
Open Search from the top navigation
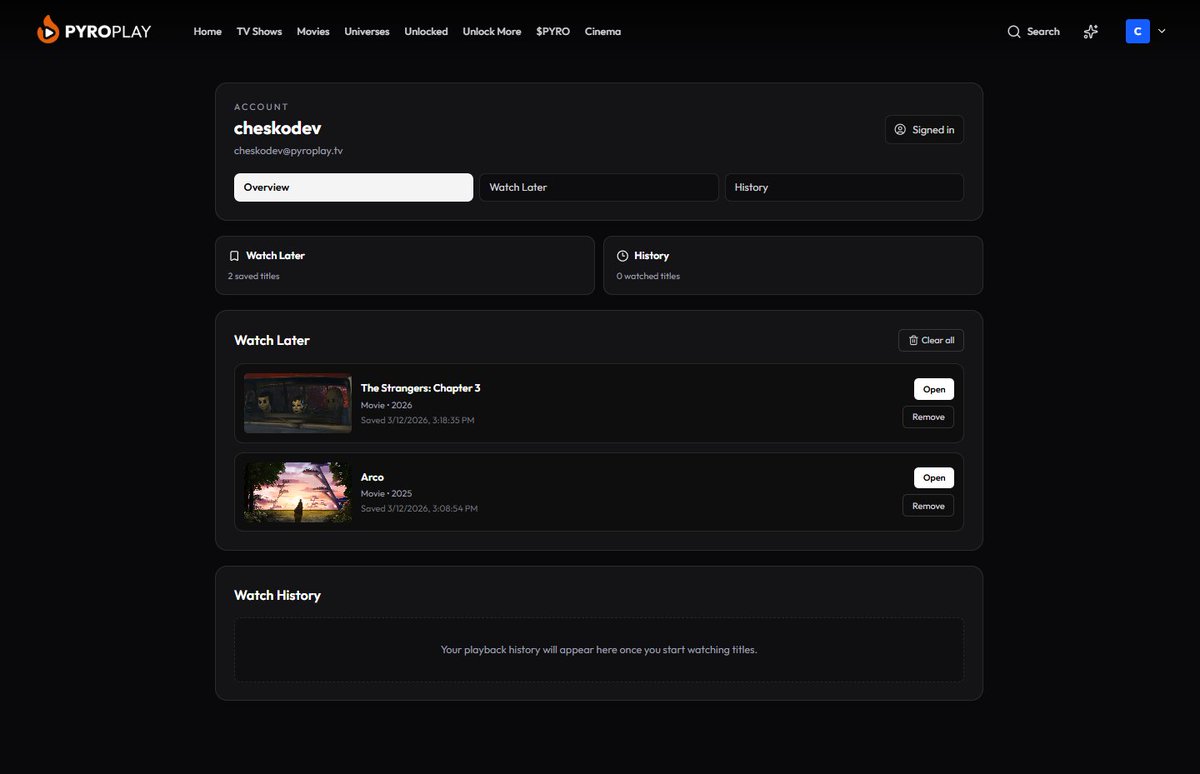coord(1033,31)
